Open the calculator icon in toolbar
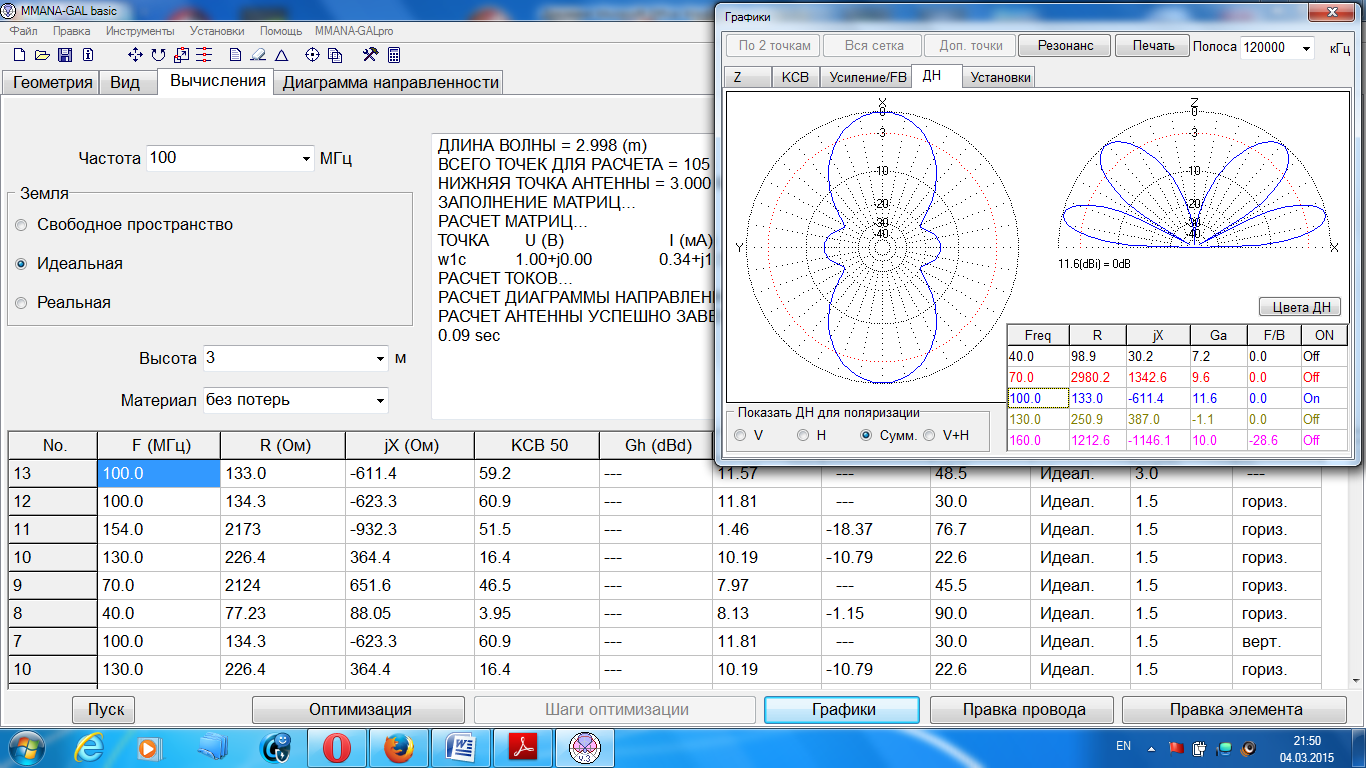 pos(393,55)
